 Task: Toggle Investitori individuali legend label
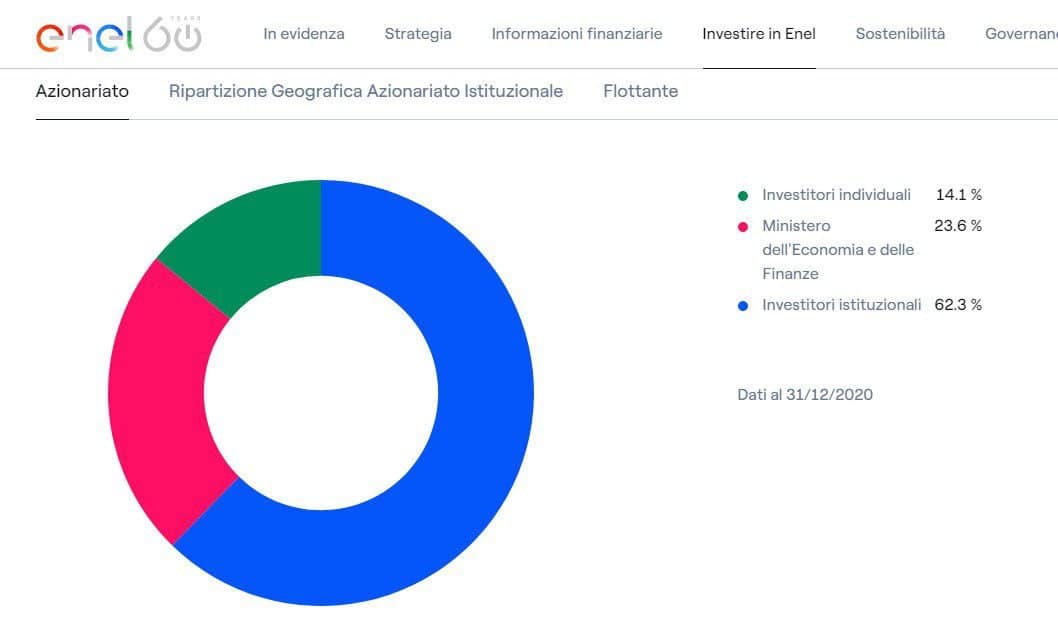[x=836, y=195]
